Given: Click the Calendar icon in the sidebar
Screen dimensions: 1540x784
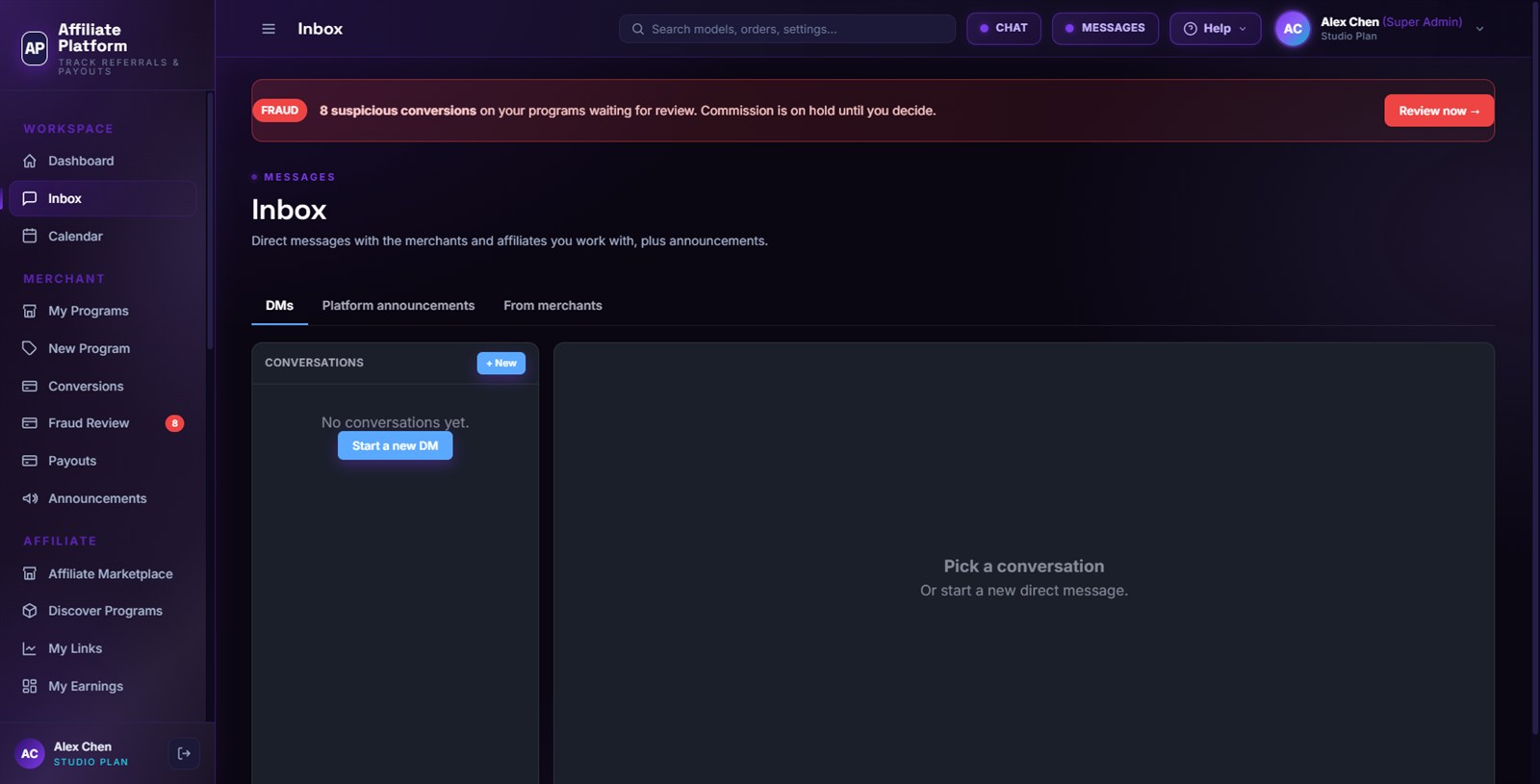Looking at the screenshot, I should (x=30, y=236).
